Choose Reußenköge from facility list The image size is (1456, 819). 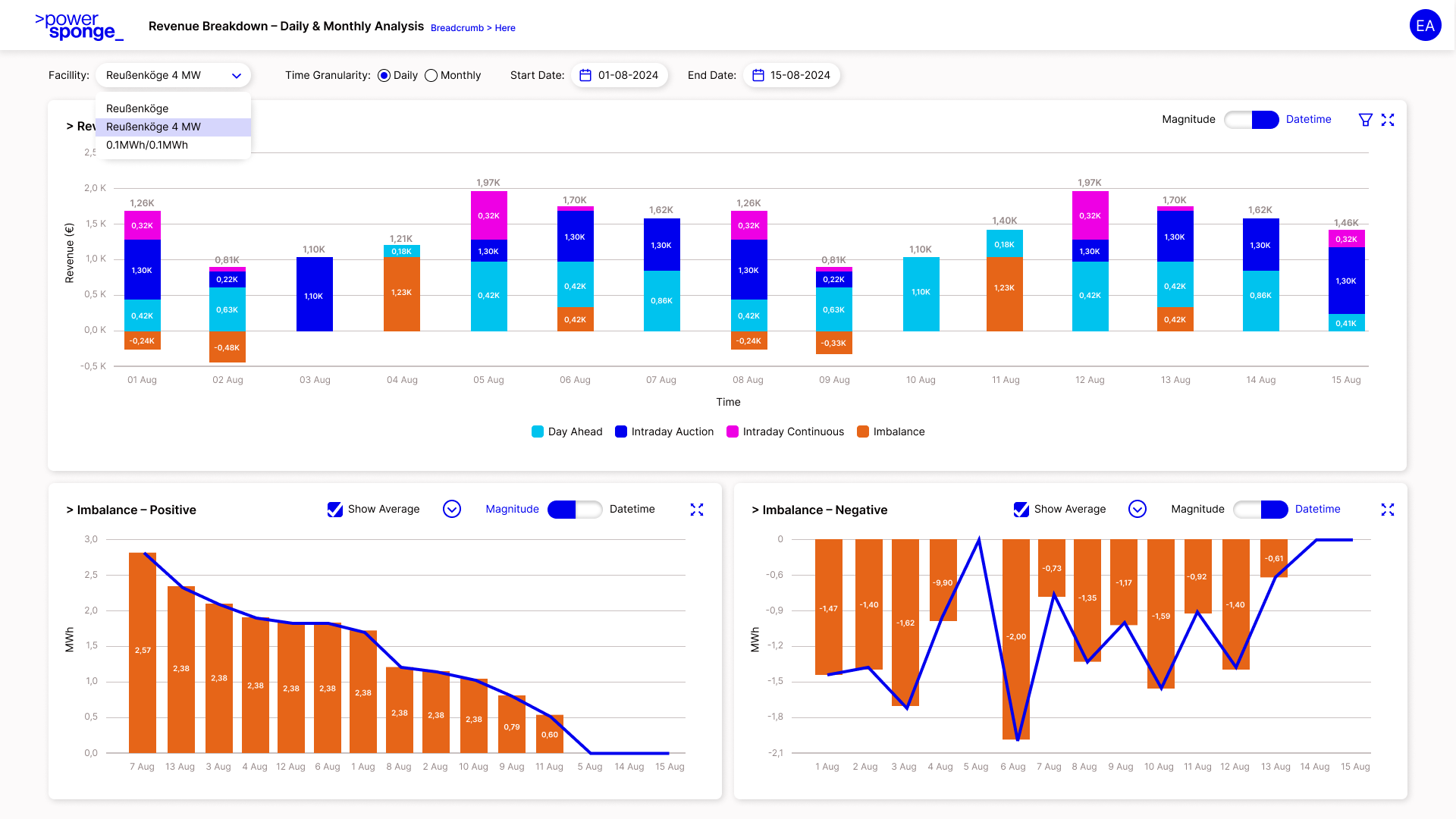pyautogui.click(x=137, y=108)
